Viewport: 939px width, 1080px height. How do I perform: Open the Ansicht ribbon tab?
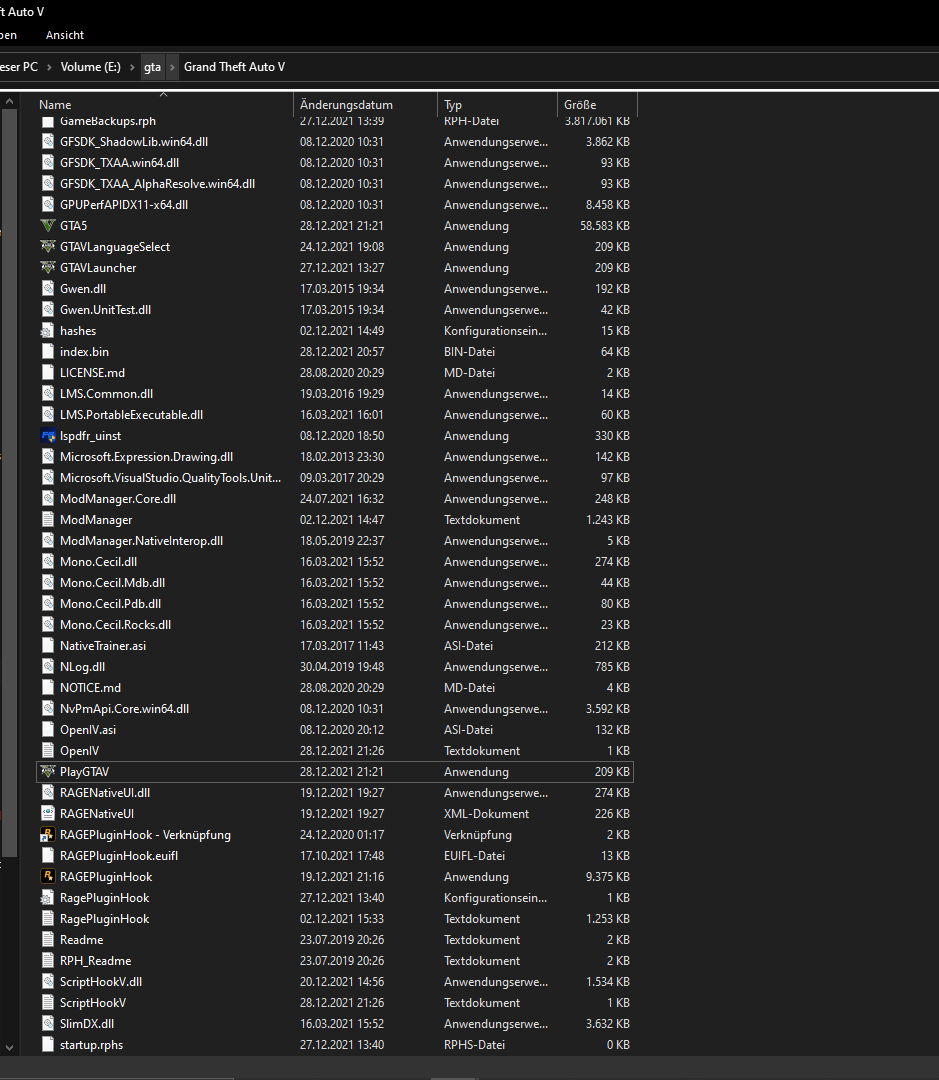(65, 35)
